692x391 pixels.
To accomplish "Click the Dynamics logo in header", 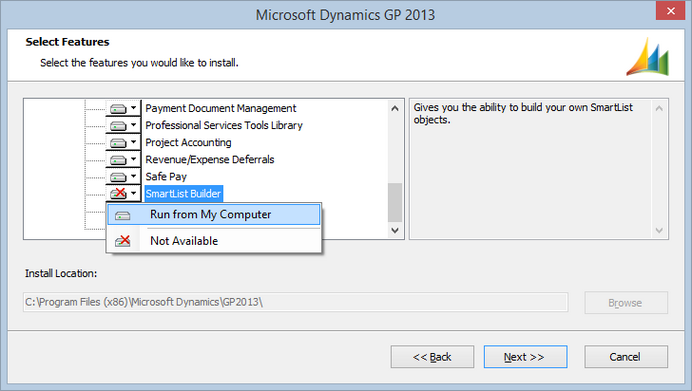I will pos(648,56).
